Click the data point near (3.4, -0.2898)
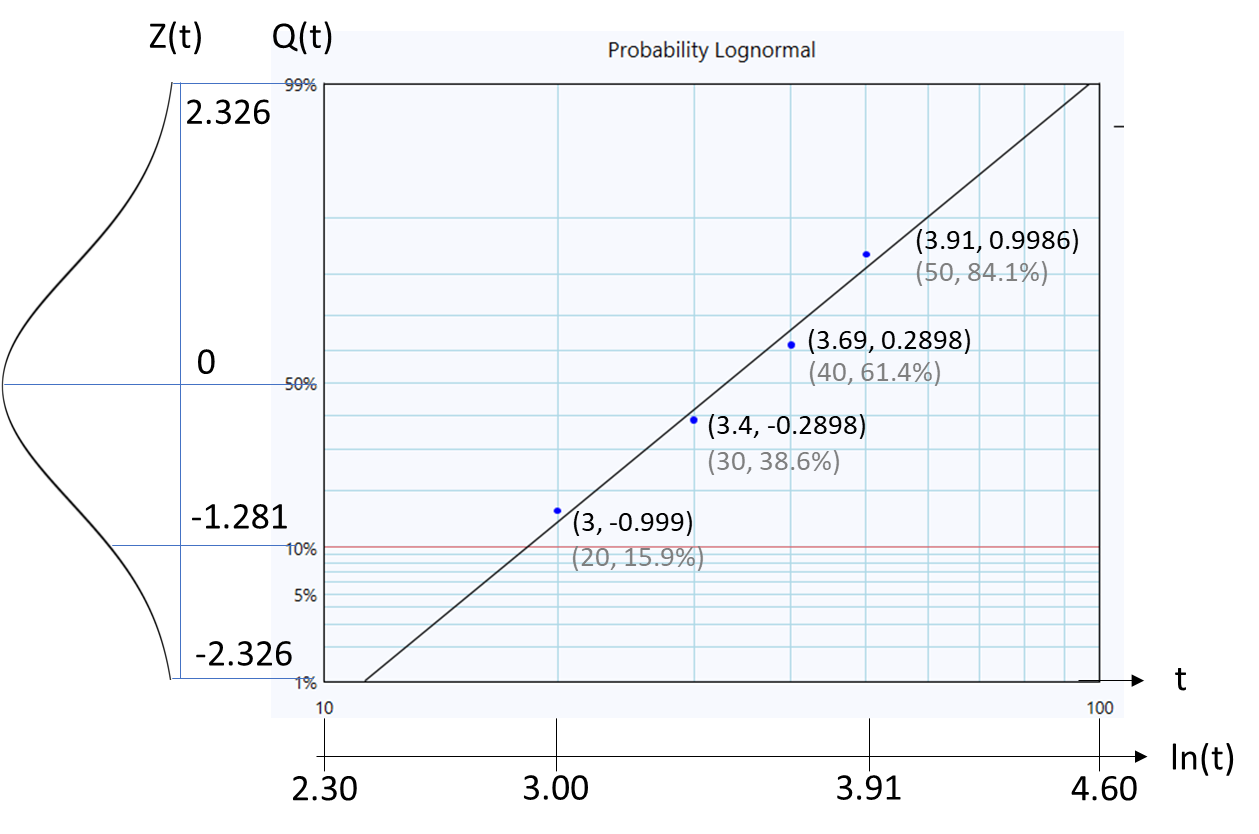 694,420
